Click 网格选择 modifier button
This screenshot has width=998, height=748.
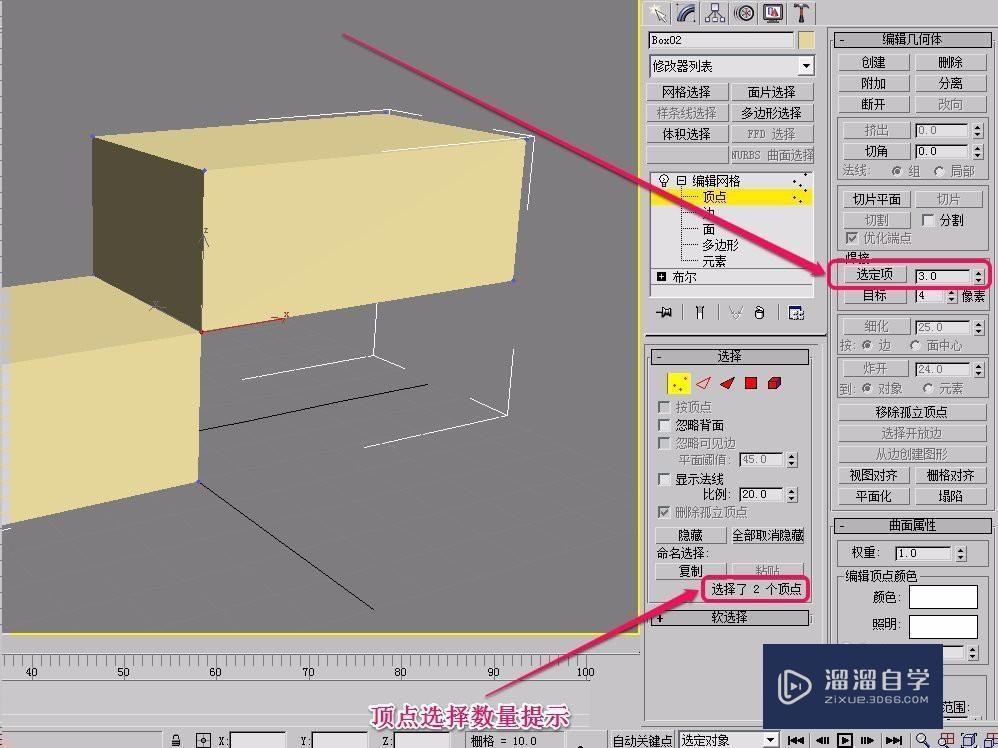point(686,92)
